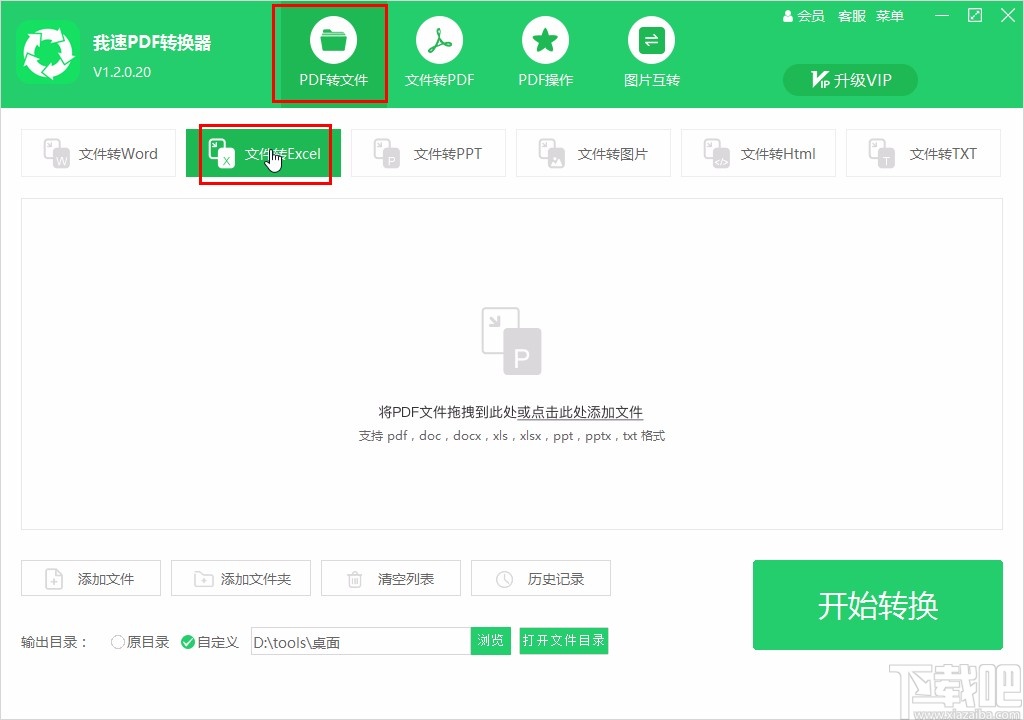Open the PDF操作 star icon
Screen dimensions: 1024x720
544,52
